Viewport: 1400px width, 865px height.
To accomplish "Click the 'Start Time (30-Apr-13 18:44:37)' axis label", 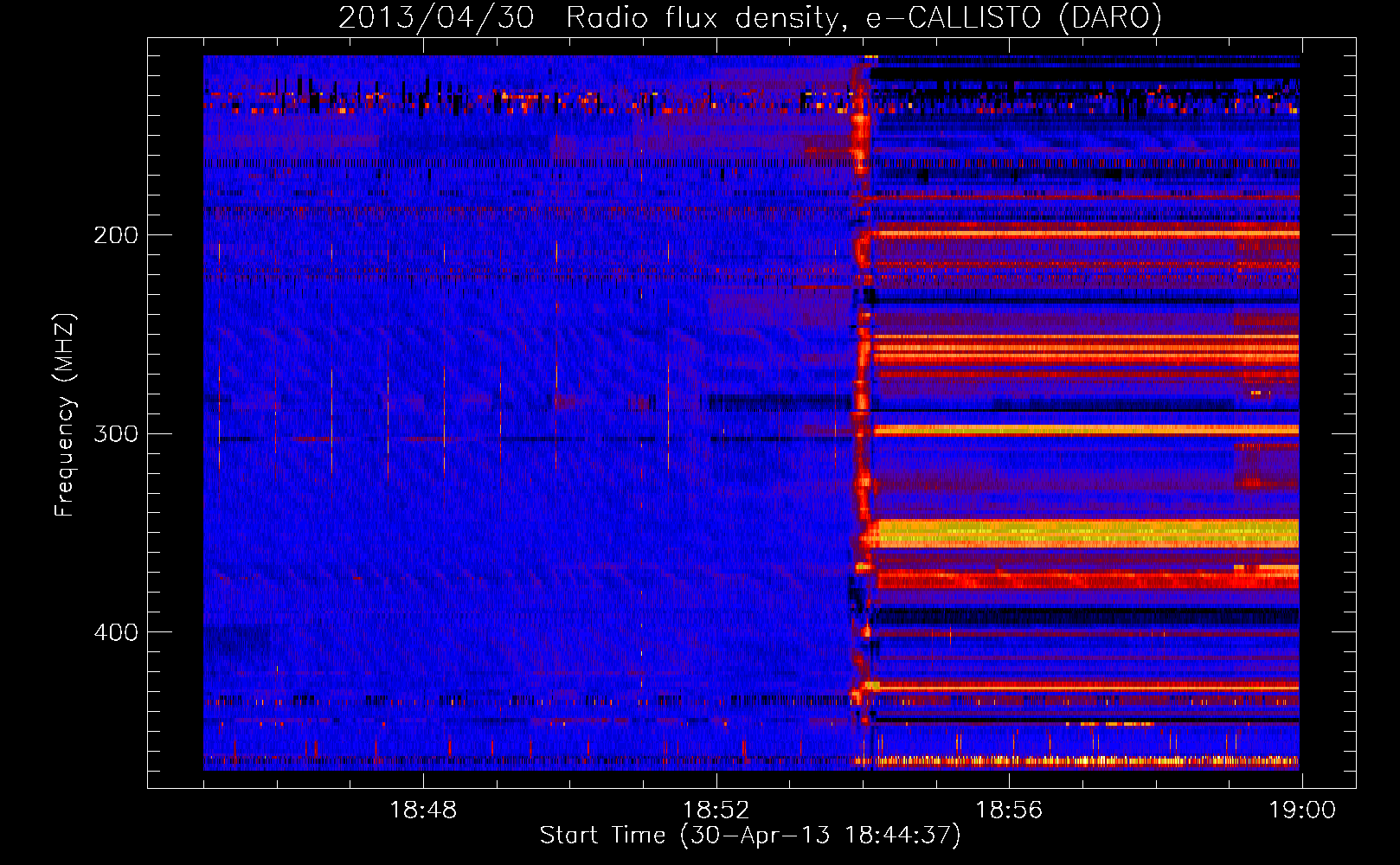I will [x=750, y=836].
